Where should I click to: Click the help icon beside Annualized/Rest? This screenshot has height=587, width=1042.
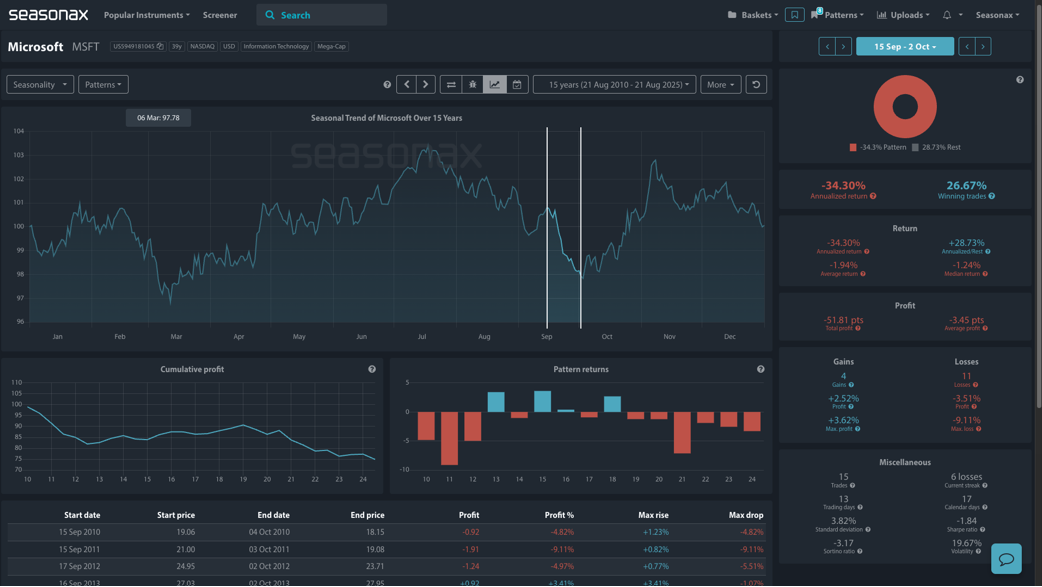[988, 251]
